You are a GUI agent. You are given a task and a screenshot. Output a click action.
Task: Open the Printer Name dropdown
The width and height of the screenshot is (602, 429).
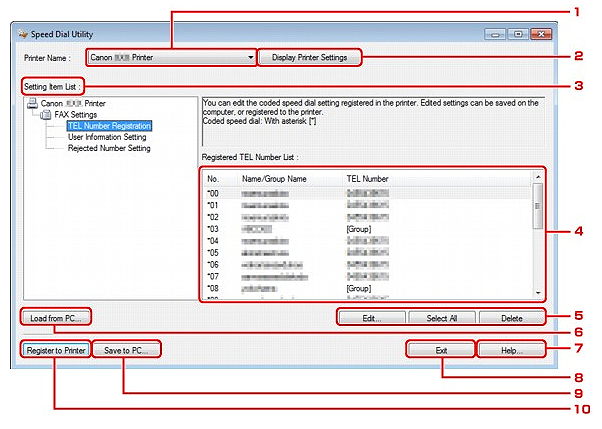(x=171, y=57)
